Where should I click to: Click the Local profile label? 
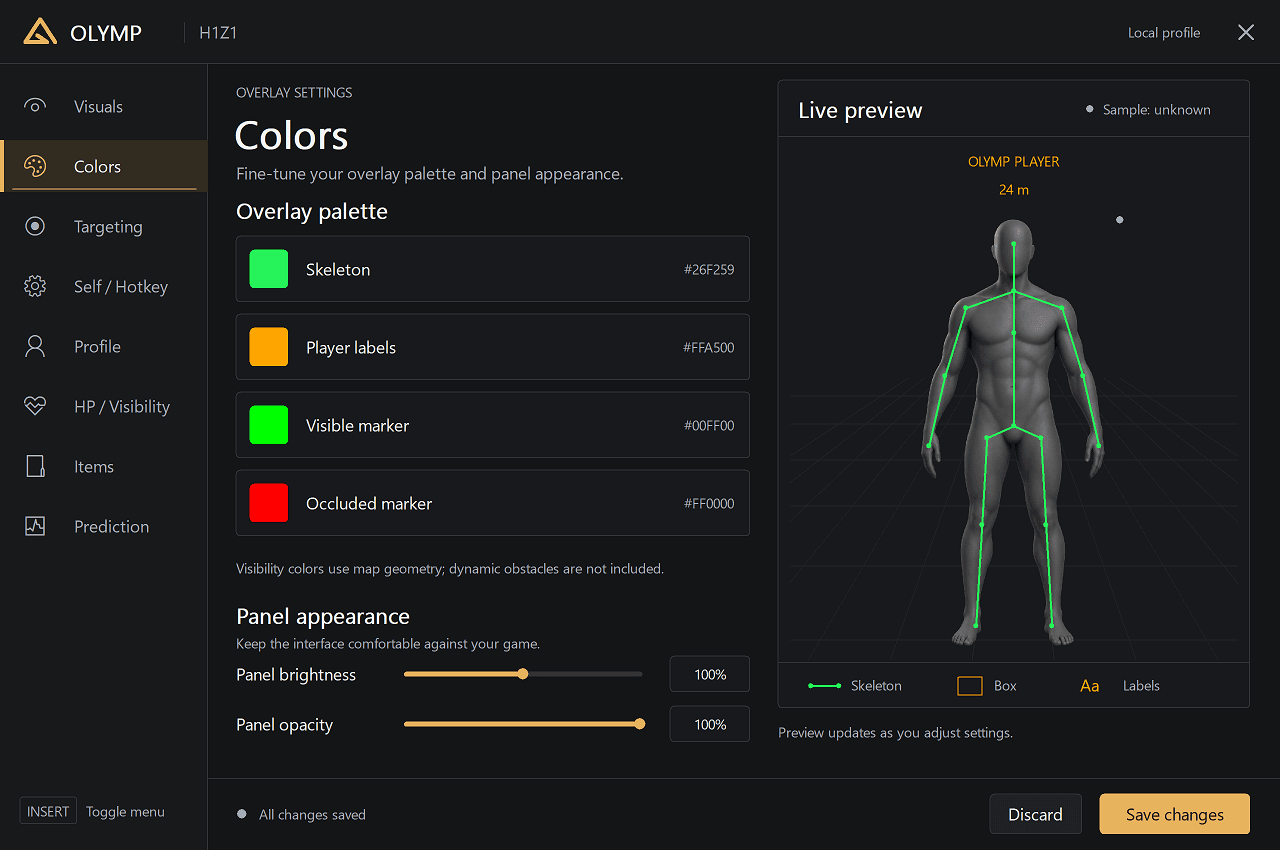pos(1164,32)
